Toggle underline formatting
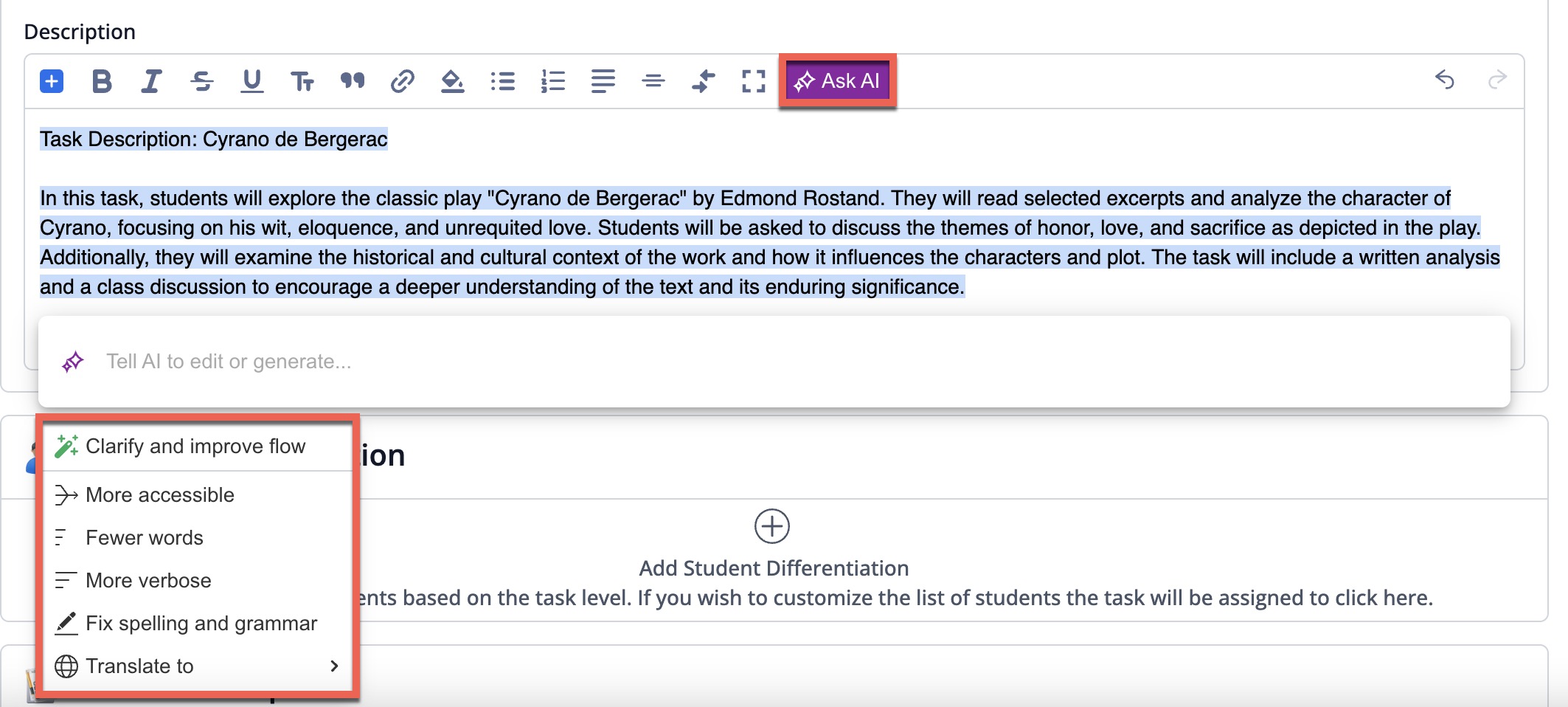Screen dimensions: 1568x707 point(251,81)
